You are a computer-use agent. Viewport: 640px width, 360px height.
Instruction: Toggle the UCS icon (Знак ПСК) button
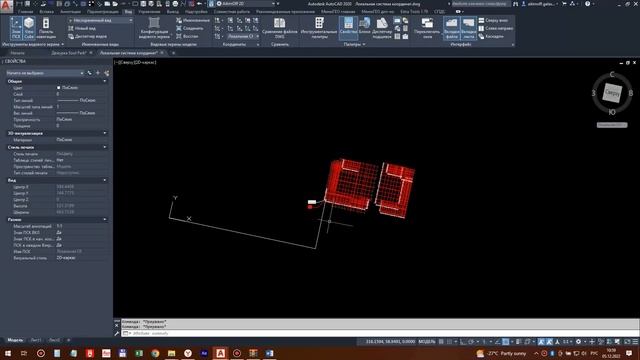click(16, 28)
